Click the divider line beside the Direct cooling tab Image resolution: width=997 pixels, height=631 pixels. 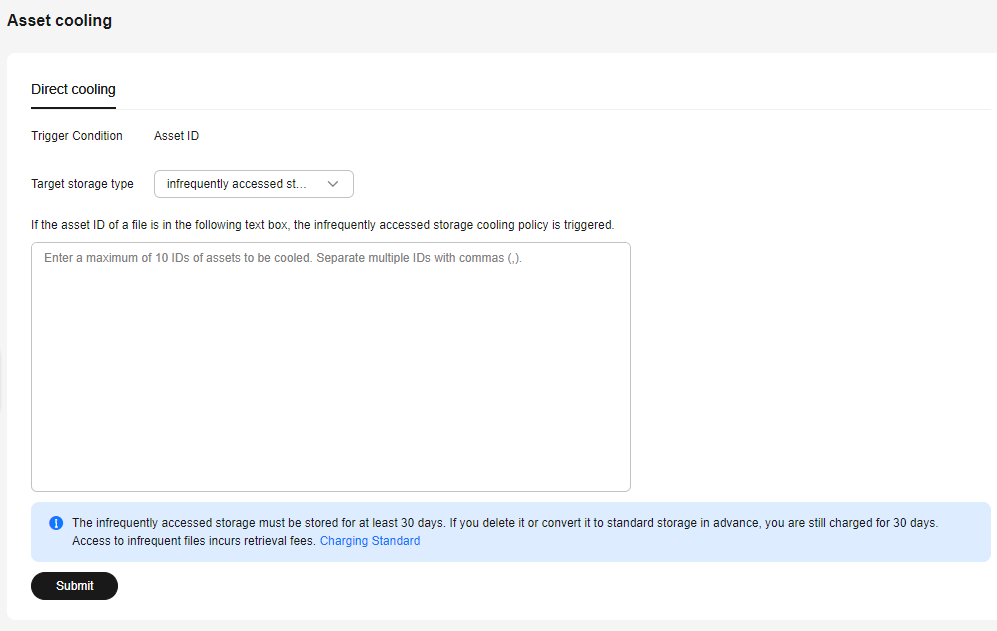(x=553, y=109)
